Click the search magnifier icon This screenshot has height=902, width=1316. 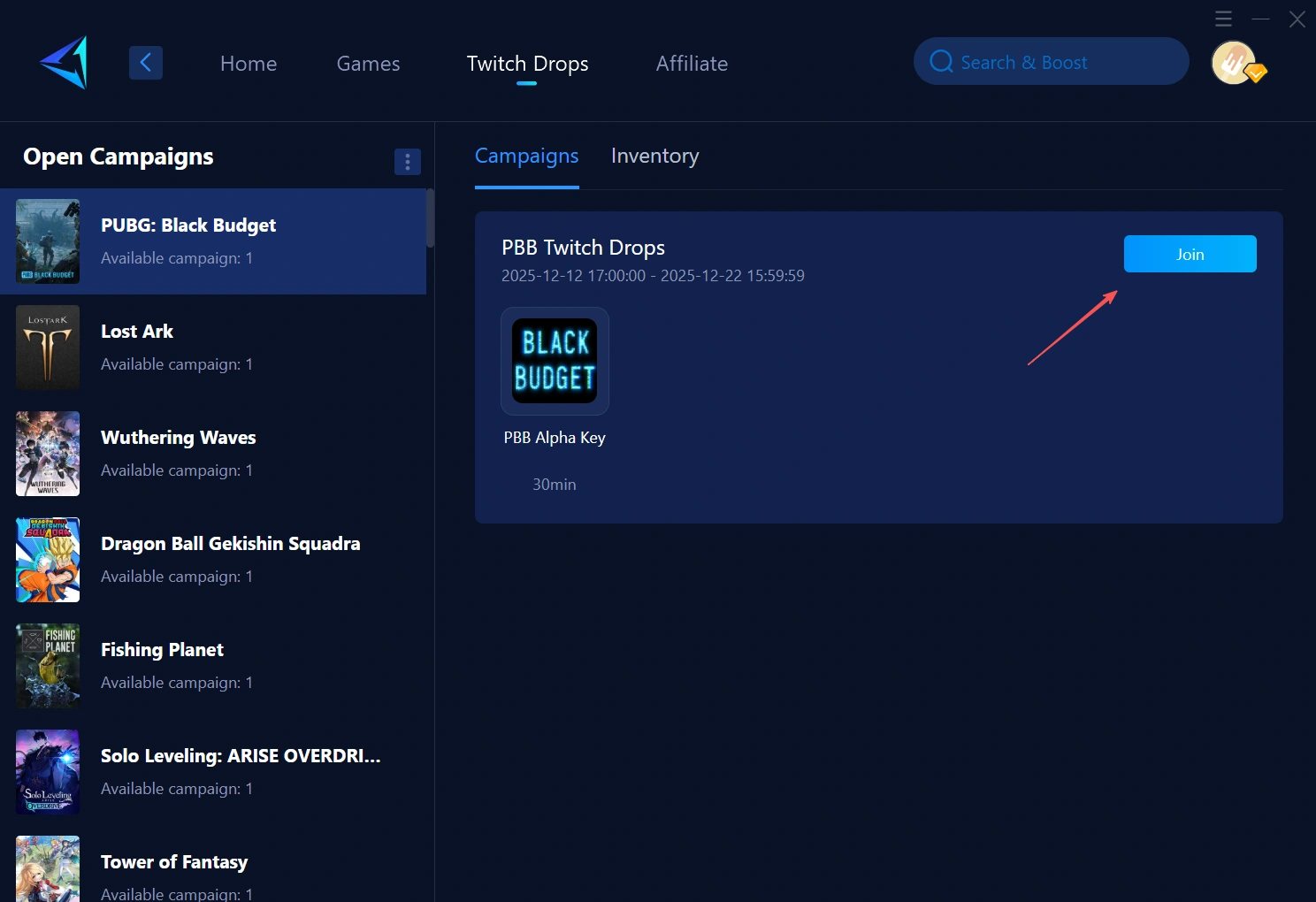pyautogui.click(x=941, y=62)
